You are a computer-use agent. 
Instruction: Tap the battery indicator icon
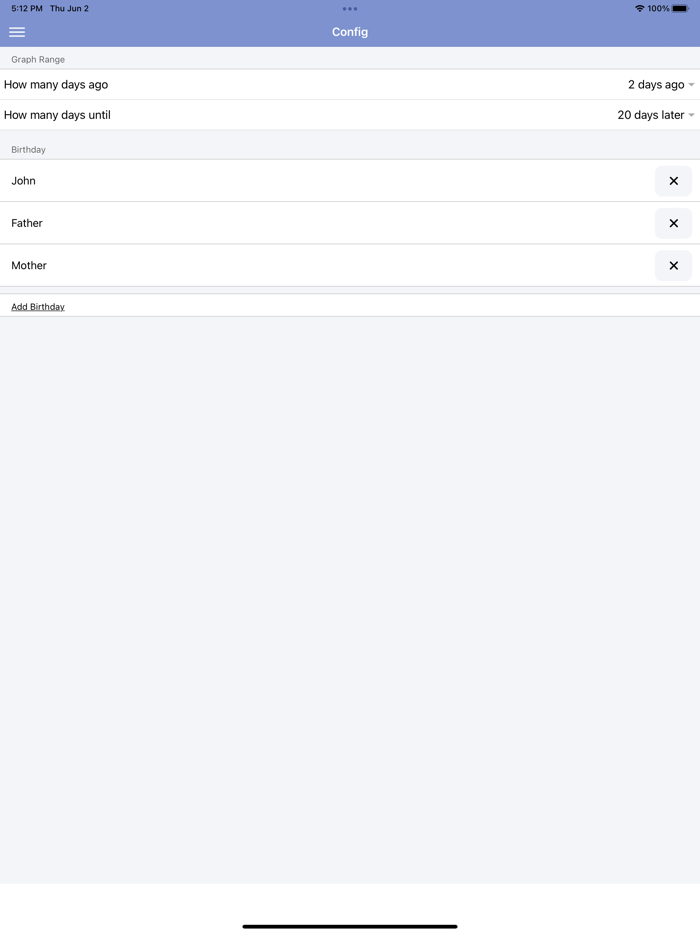[682, 8]
